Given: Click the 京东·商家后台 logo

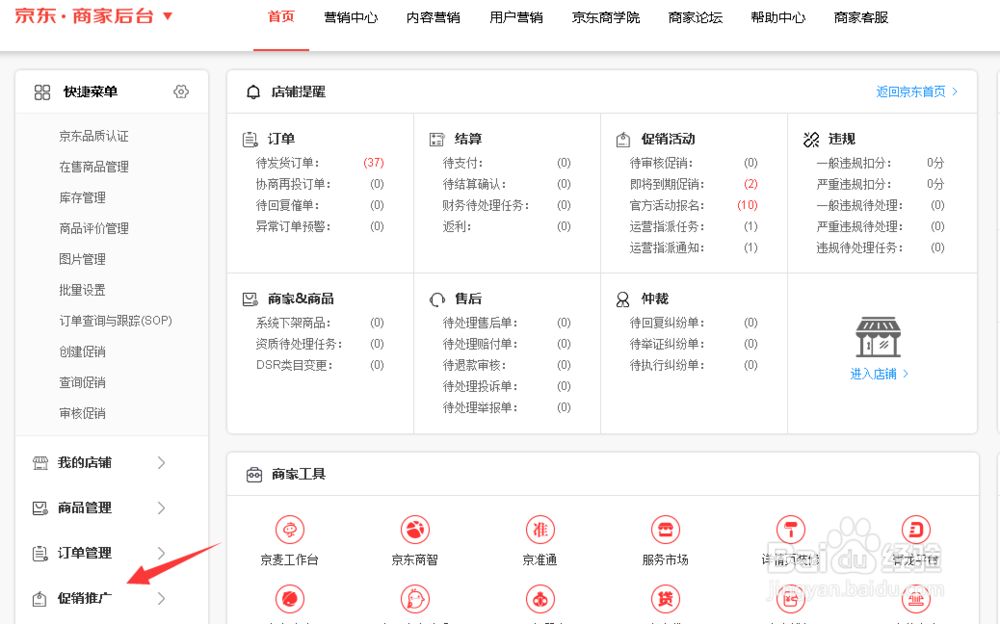Looking at the screenshot, I should click(84, 16).
